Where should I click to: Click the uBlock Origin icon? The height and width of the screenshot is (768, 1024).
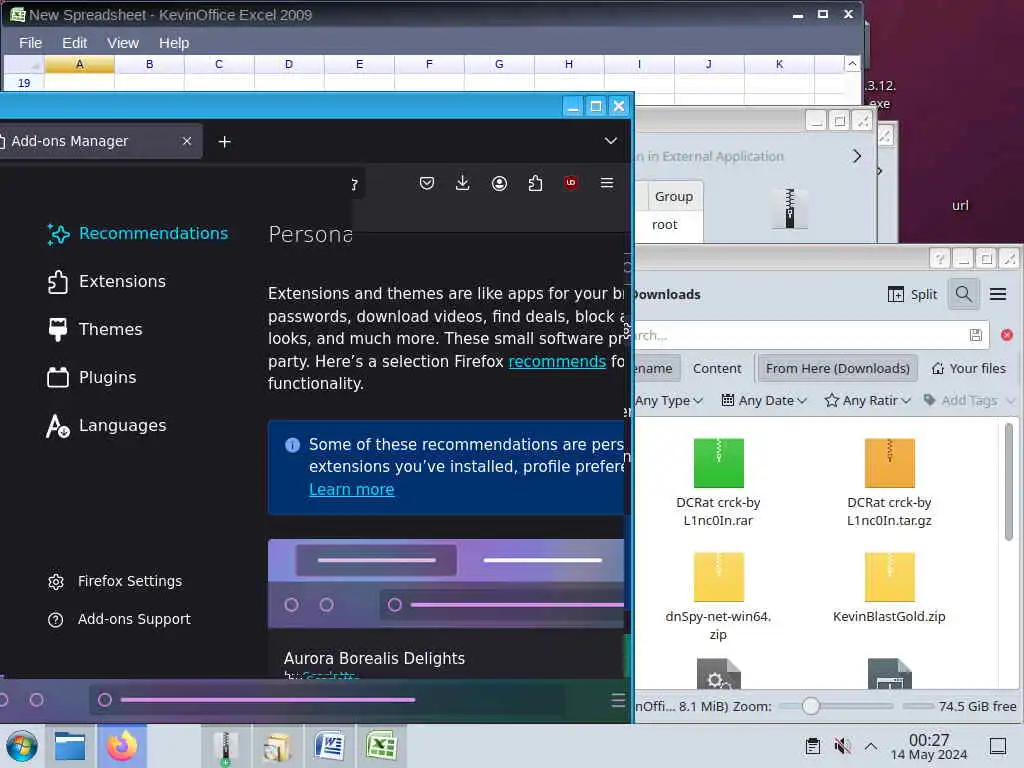[571, 183]
